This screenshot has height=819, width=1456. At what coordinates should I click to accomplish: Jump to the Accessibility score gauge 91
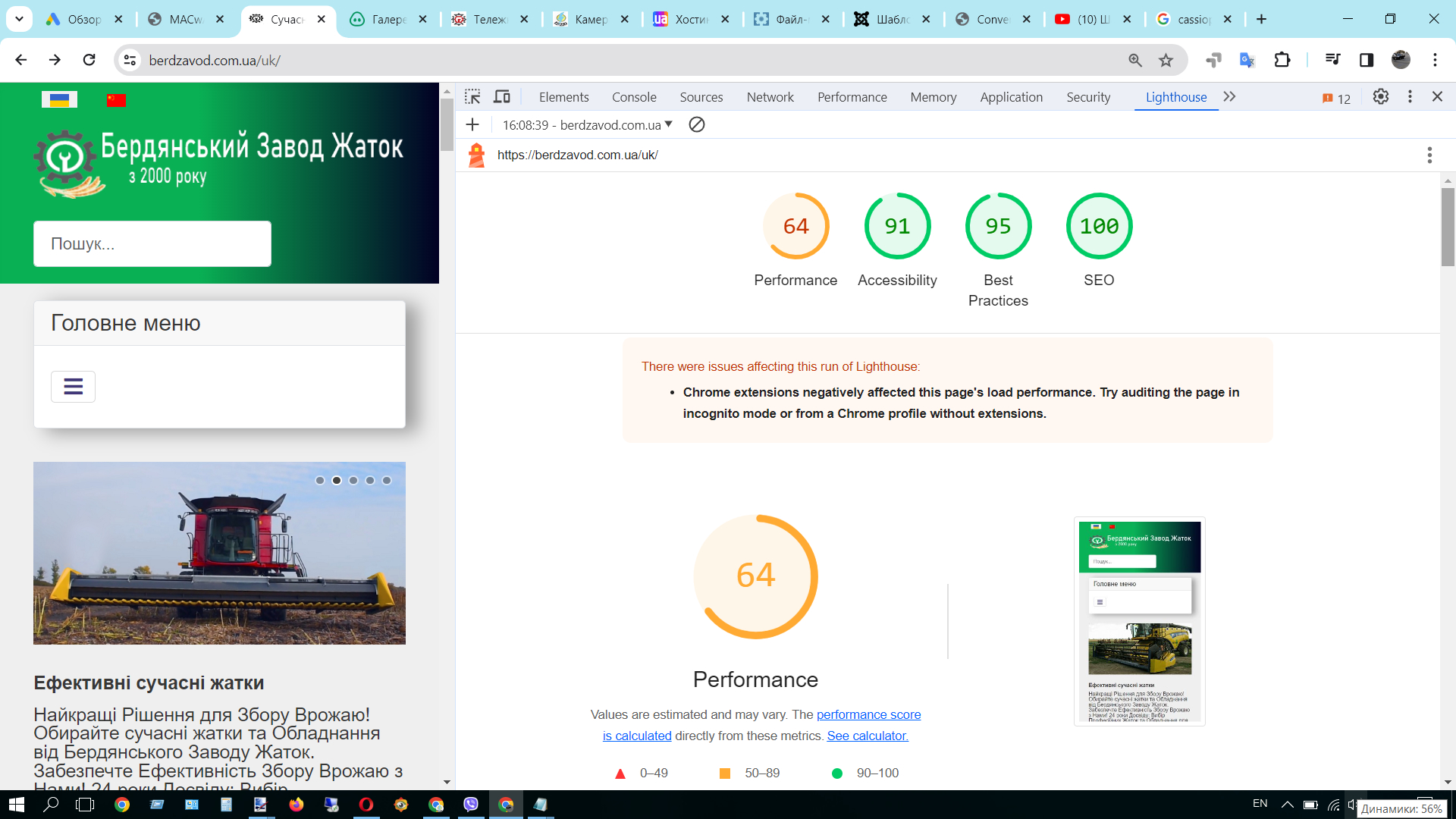(897, 226)
